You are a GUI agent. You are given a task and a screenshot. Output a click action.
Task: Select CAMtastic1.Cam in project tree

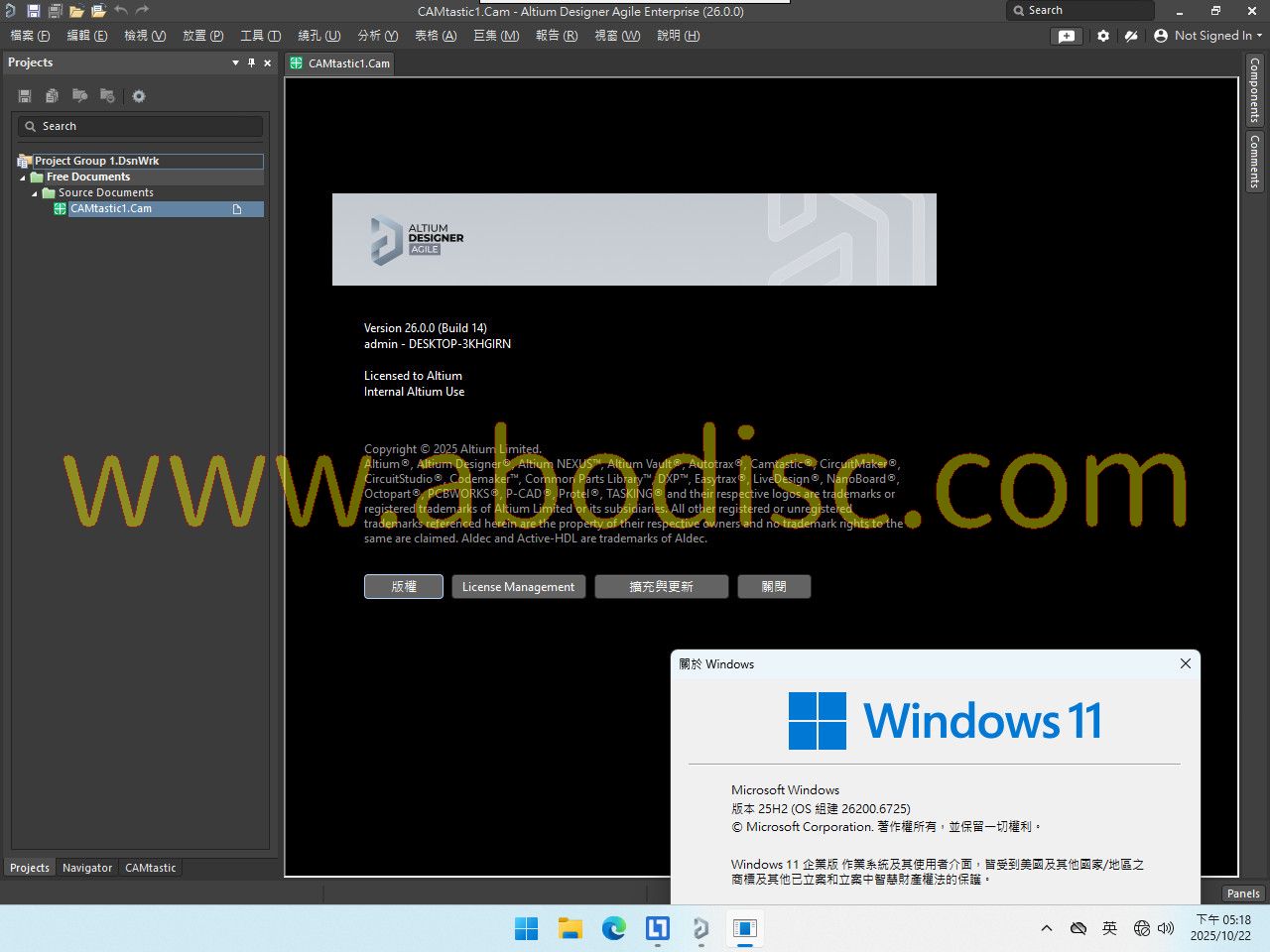click(111, 209)
